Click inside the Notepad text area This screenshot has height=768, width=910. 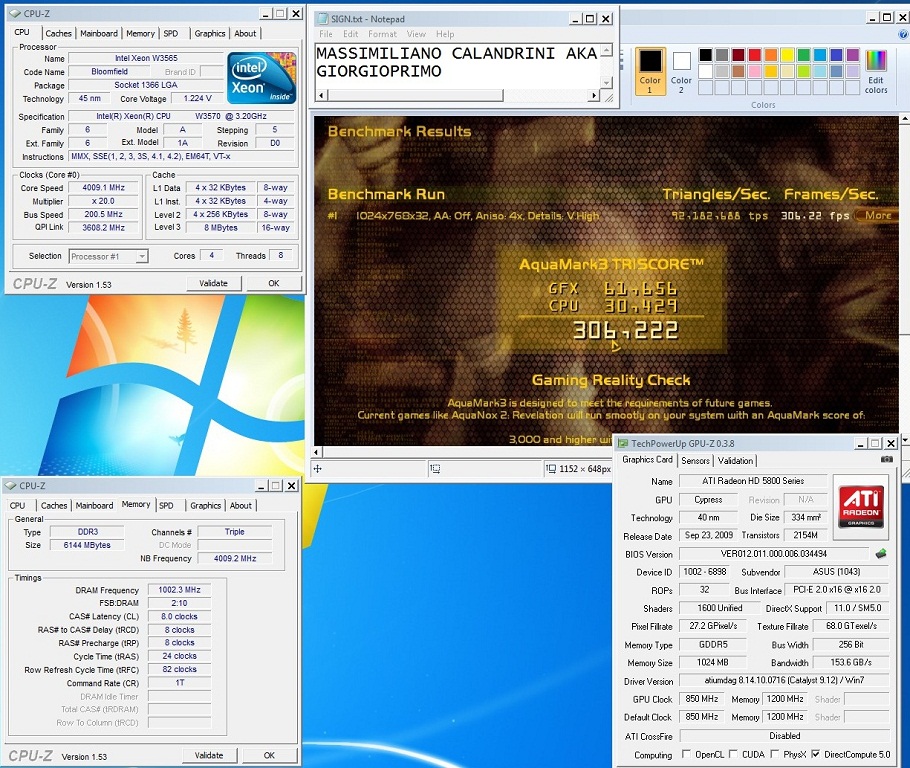(x=457, y=67)
